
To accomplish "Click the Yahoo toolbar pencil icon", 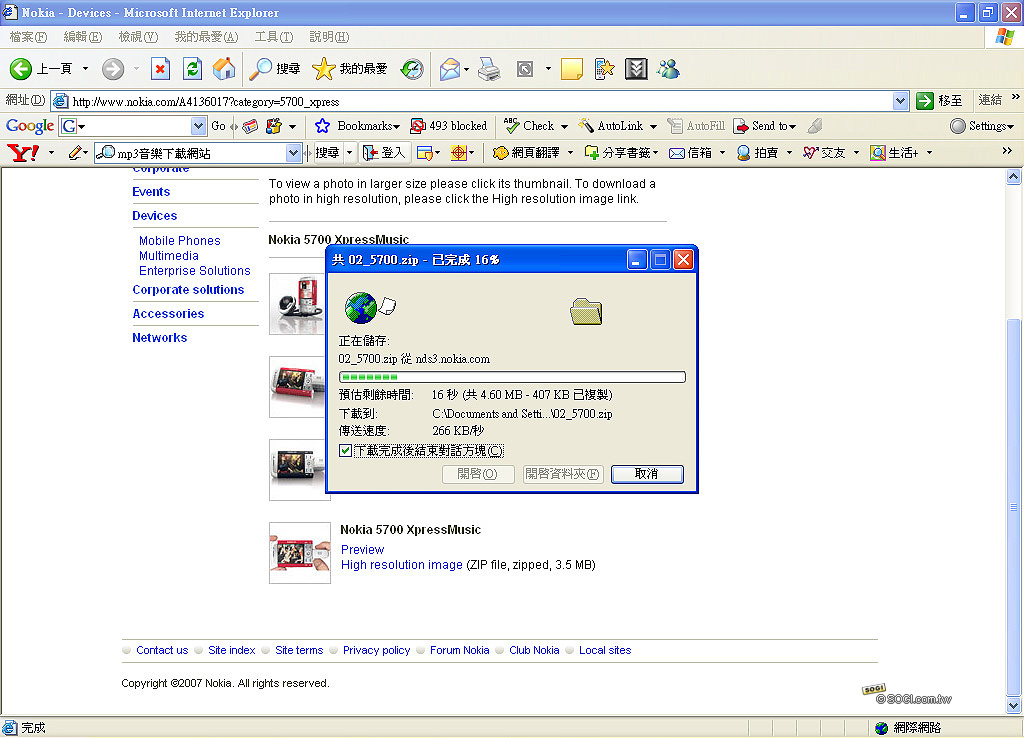I will pyautogui.click(x=74, y=153).
